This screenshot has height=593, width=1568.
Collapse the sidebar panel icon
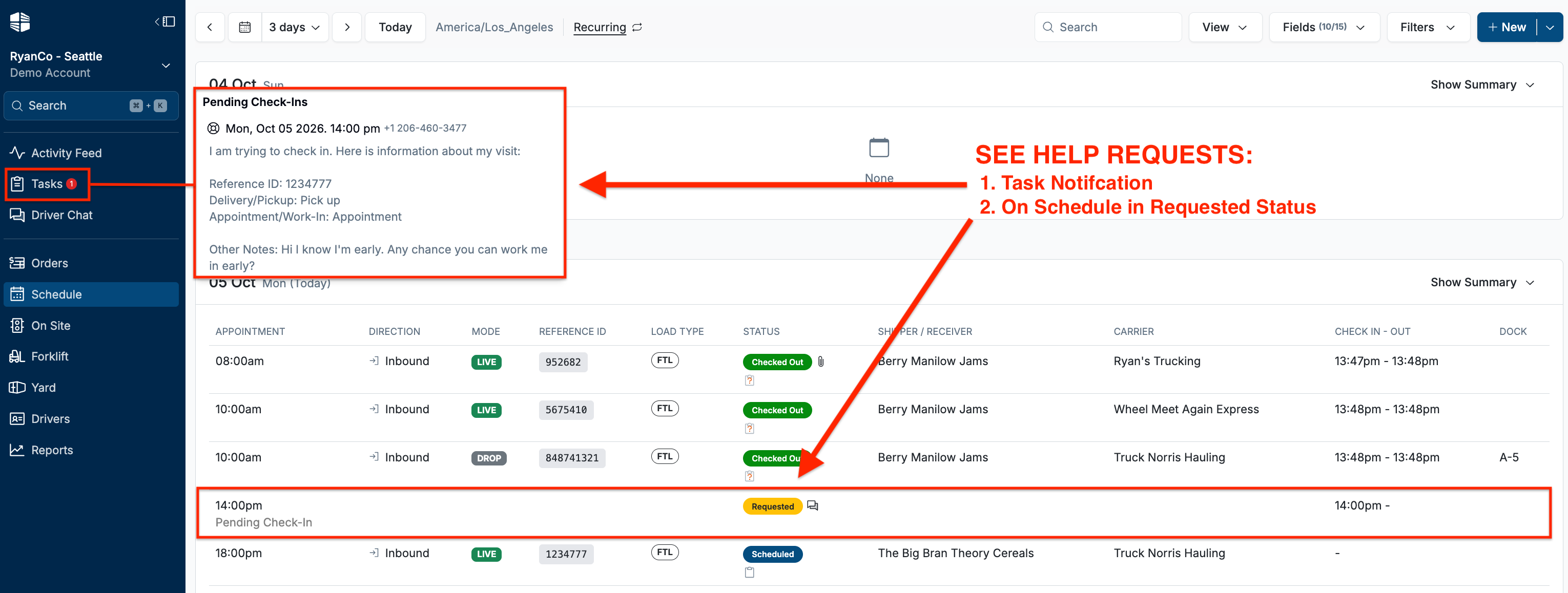click(165, 22)
